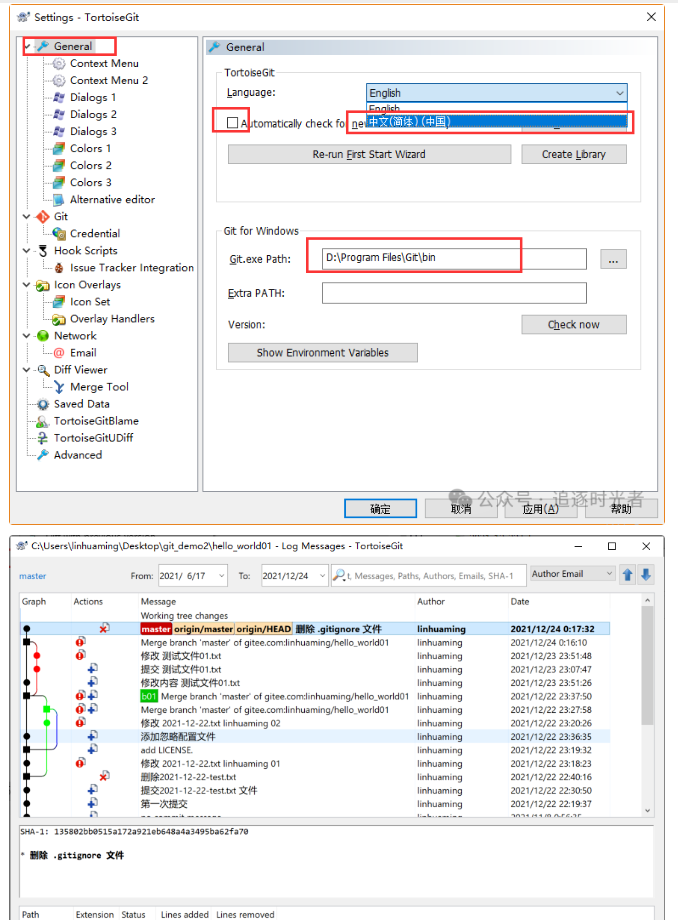This screenshot has height=920, width=678.
Task: Click the Dialogs 3 icon
Action: (59, 131)
